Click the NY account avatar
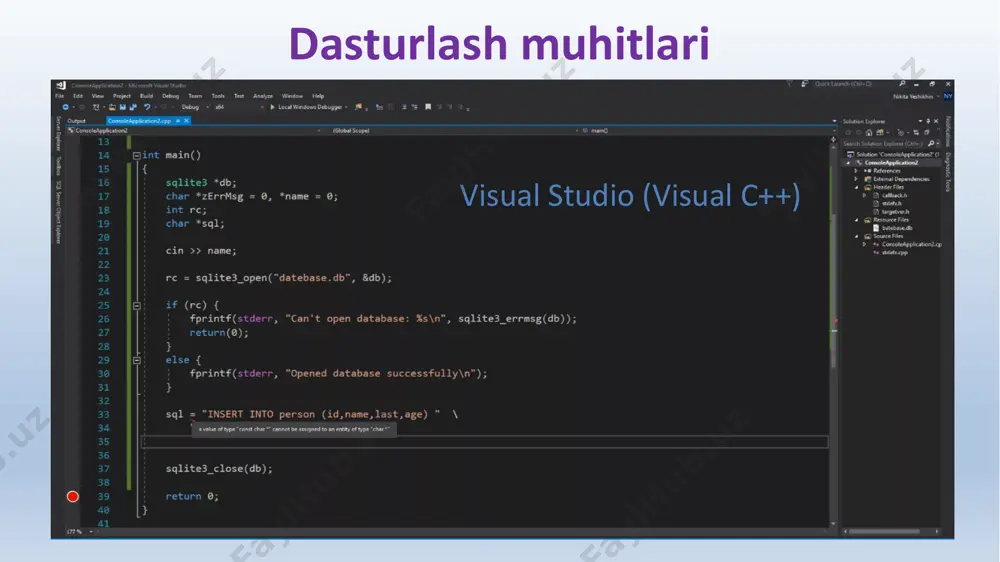This screenshot has height=562, width=1000. click(x=948, y=96)
